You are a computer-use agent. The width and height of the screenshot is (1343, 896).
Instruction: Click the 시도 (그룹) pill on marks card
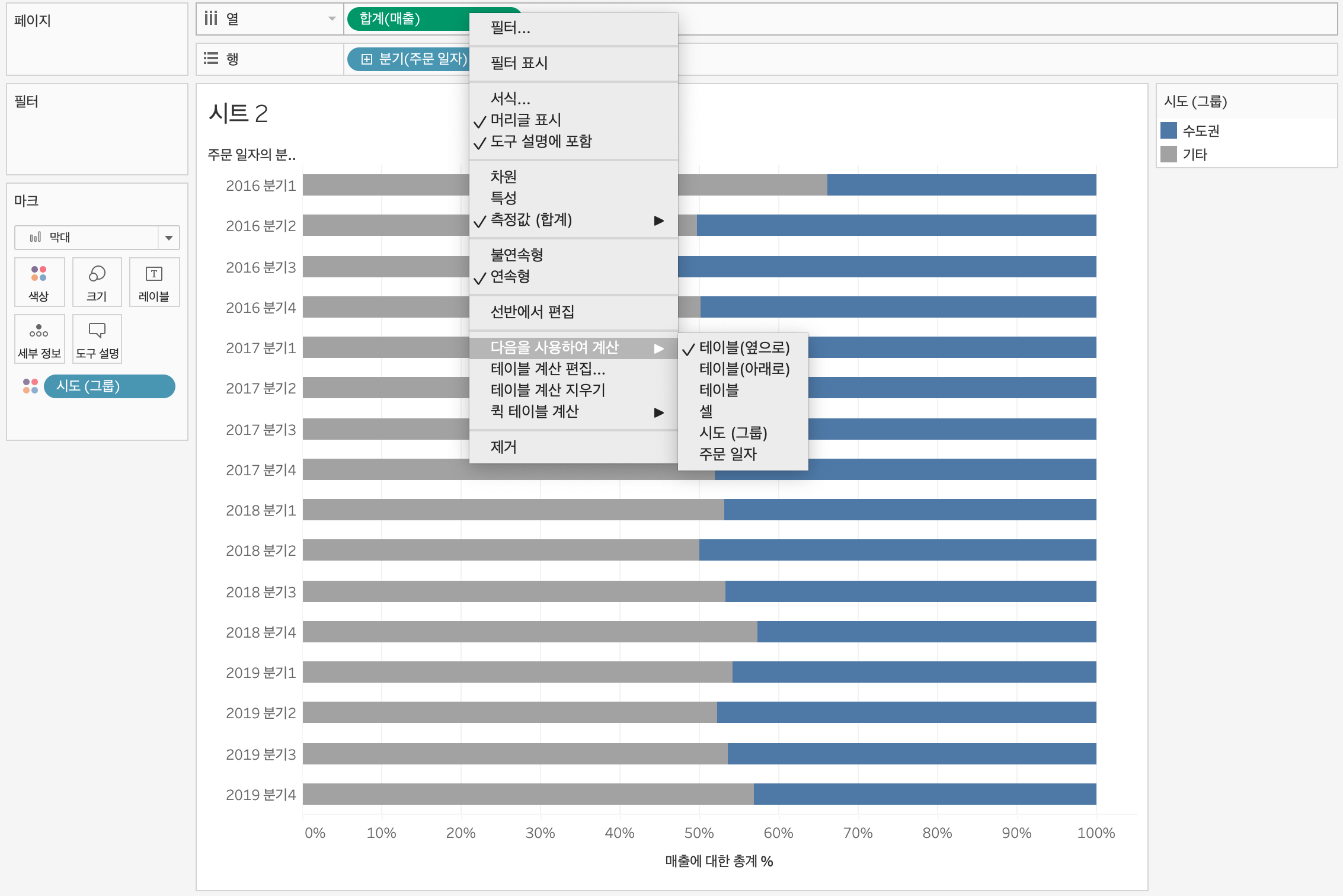pos(109,386)
